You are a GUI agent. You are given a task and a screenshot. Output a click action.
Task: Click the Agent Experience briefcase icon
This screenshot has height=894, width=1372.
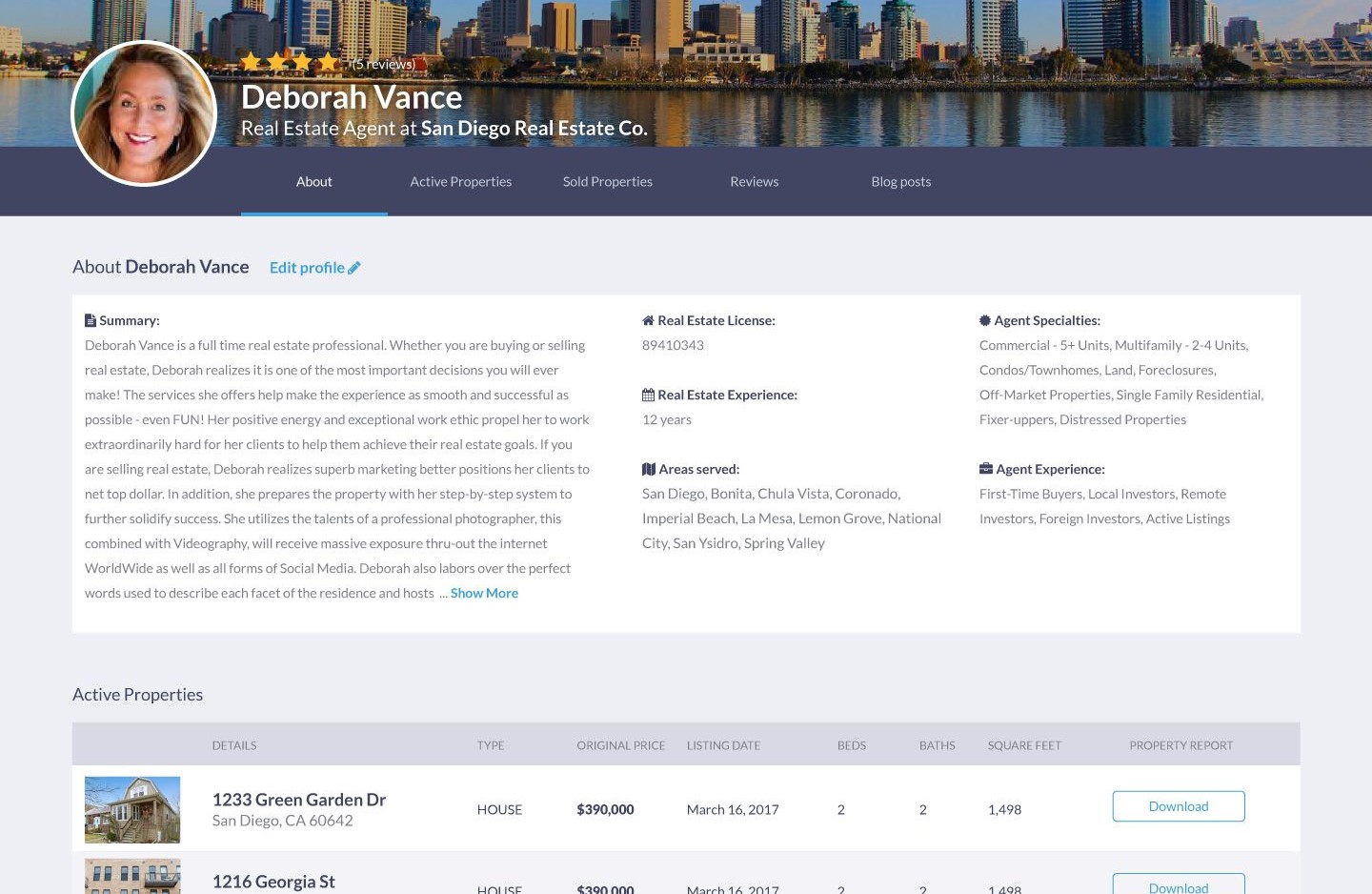[x=986, y=469]
